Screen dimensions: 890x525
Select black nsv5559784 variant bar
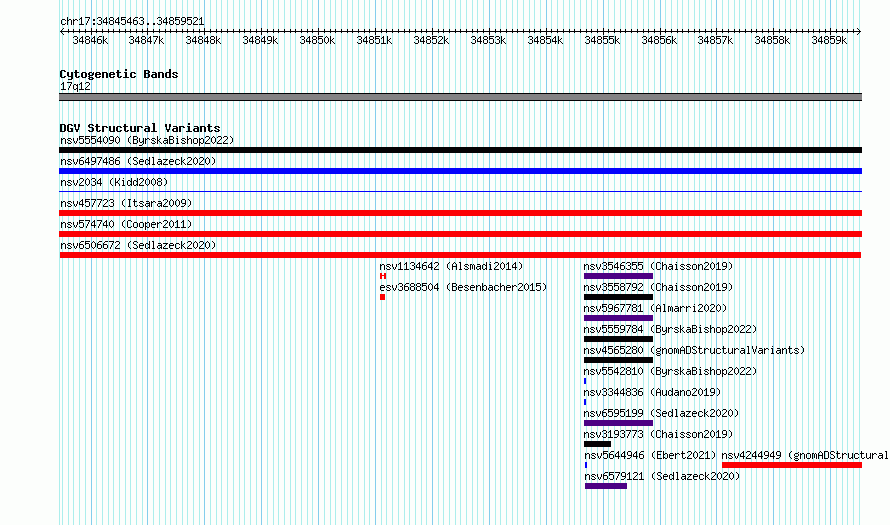click(618, 339)
